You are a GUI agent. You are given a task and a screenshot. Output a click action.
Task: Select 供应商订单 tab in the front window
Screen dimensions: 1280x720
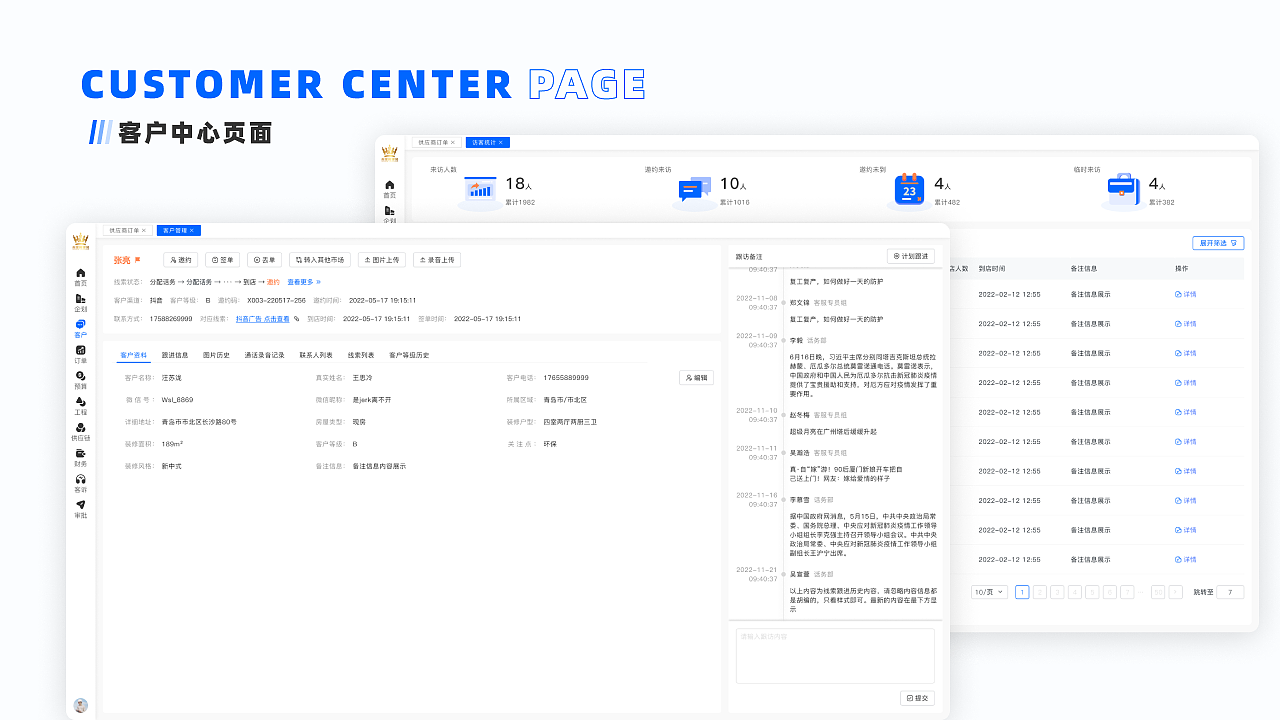click(127, 230)
